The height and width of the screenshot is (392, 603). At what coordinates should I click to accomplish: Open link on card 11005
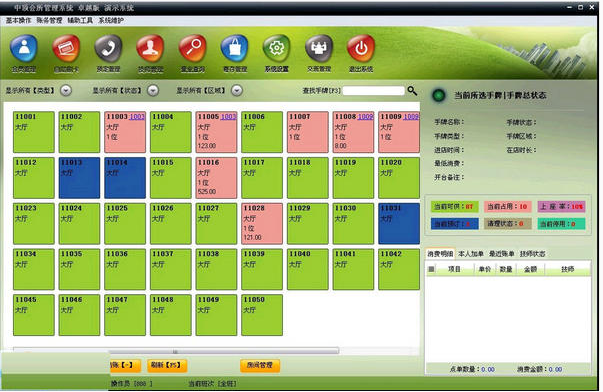(x=228, y=117)
